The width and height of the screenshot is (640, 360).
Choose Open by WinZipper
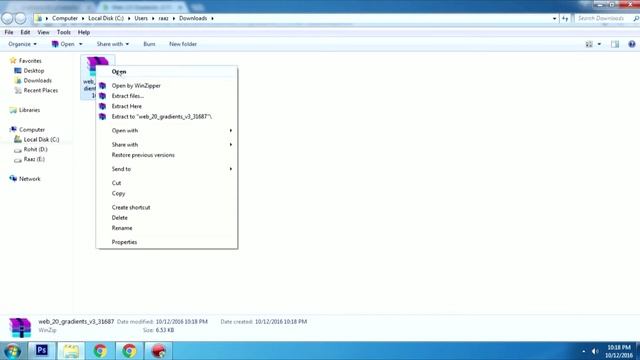click(167, 86)
